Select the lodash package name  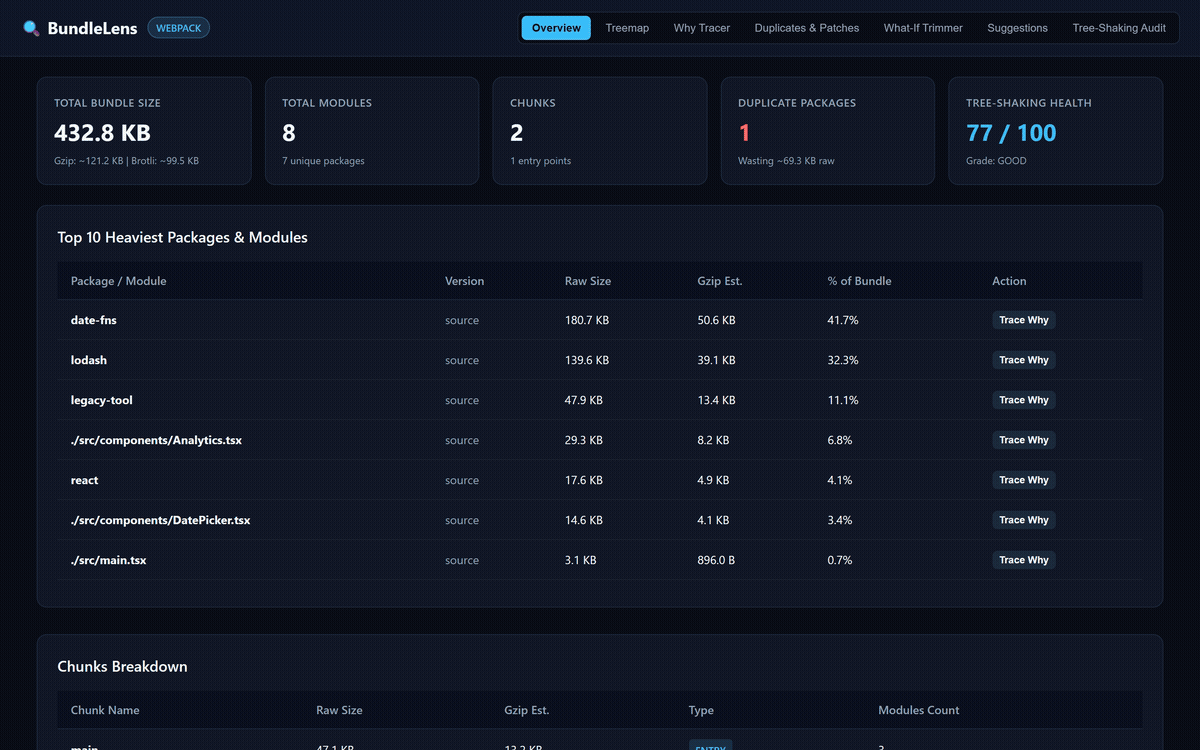pos(89,360)
